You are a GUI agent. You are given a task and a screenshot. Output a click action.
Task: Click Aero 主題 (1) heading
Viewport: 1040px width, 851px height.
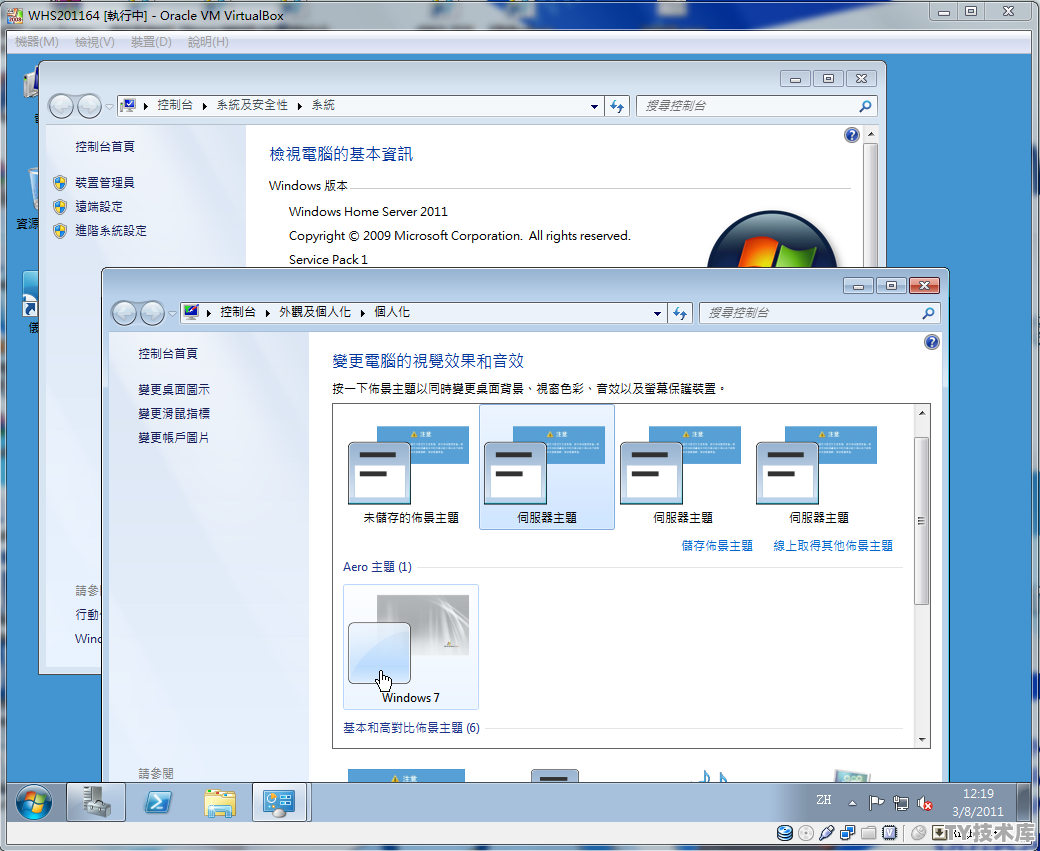pos(377,566)
